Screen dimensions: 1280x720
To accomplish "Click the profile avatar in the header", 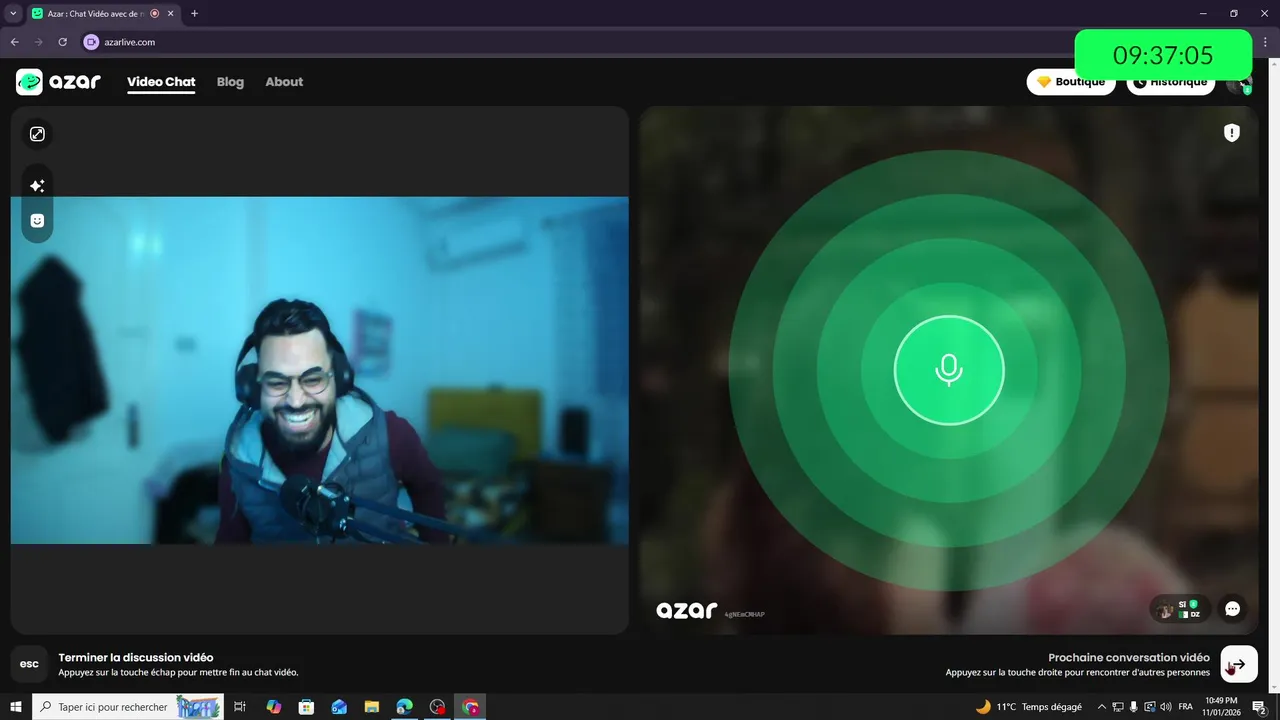I will pos(1239,83).
